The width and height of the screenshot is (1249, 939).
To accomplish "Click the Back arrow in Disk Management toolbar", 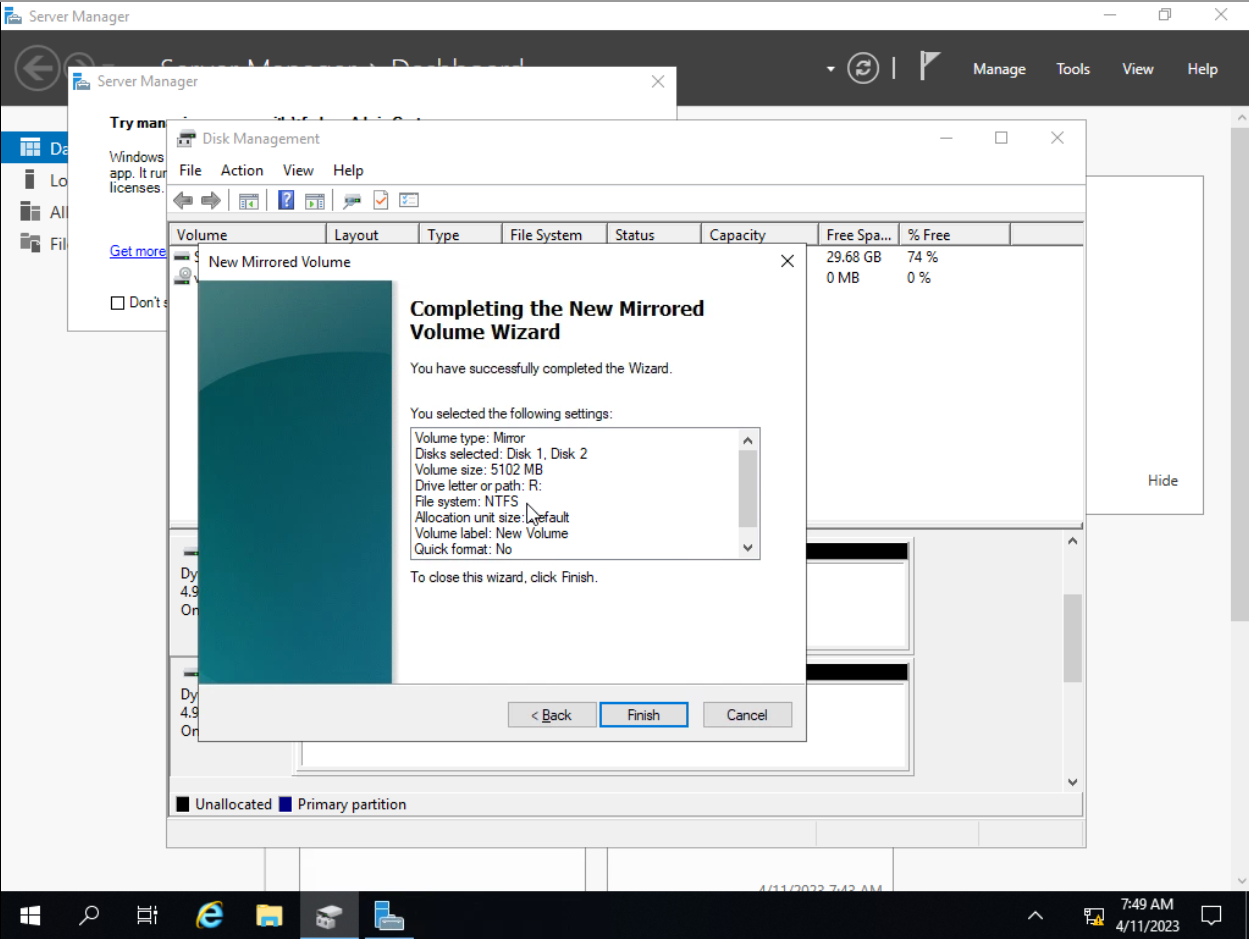I will pos(183,200).
